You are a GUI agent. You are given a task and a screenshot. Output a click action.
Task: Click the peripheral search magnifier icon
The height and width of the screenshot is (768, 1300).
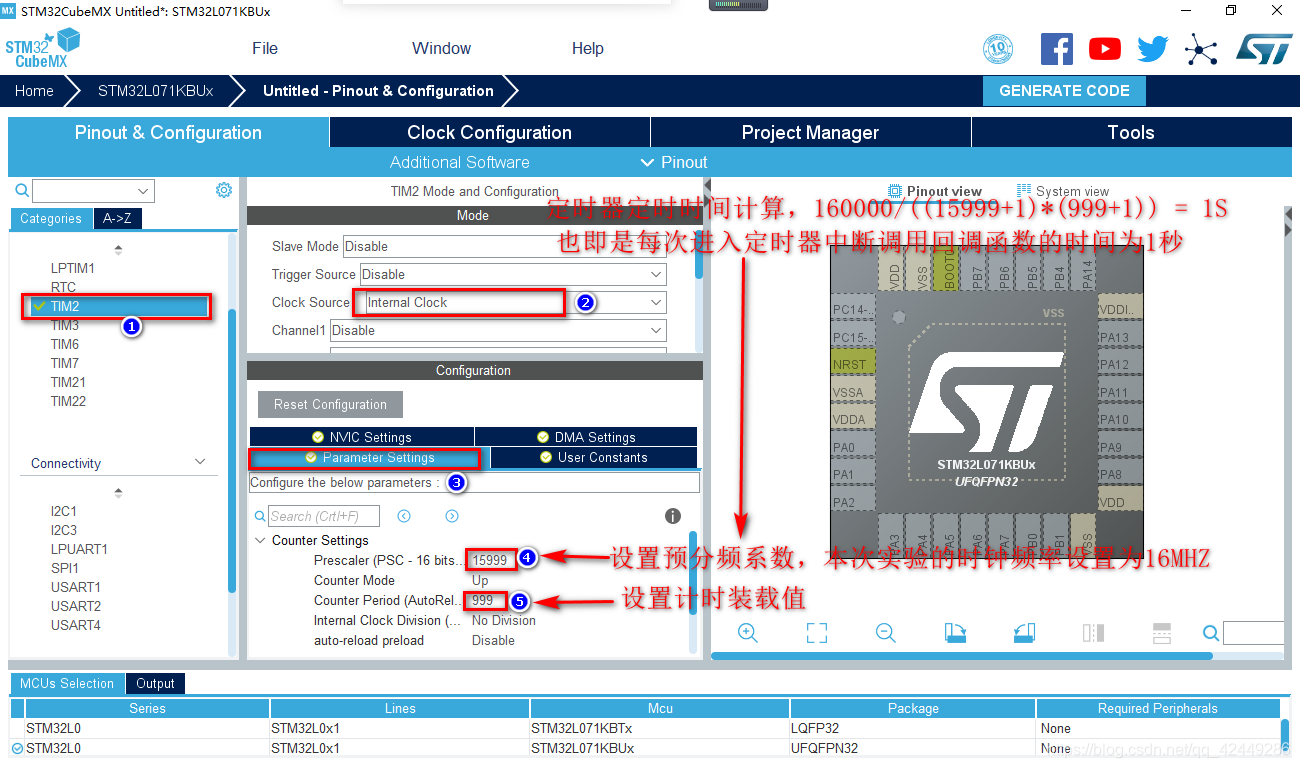click(x=22, y=190)
